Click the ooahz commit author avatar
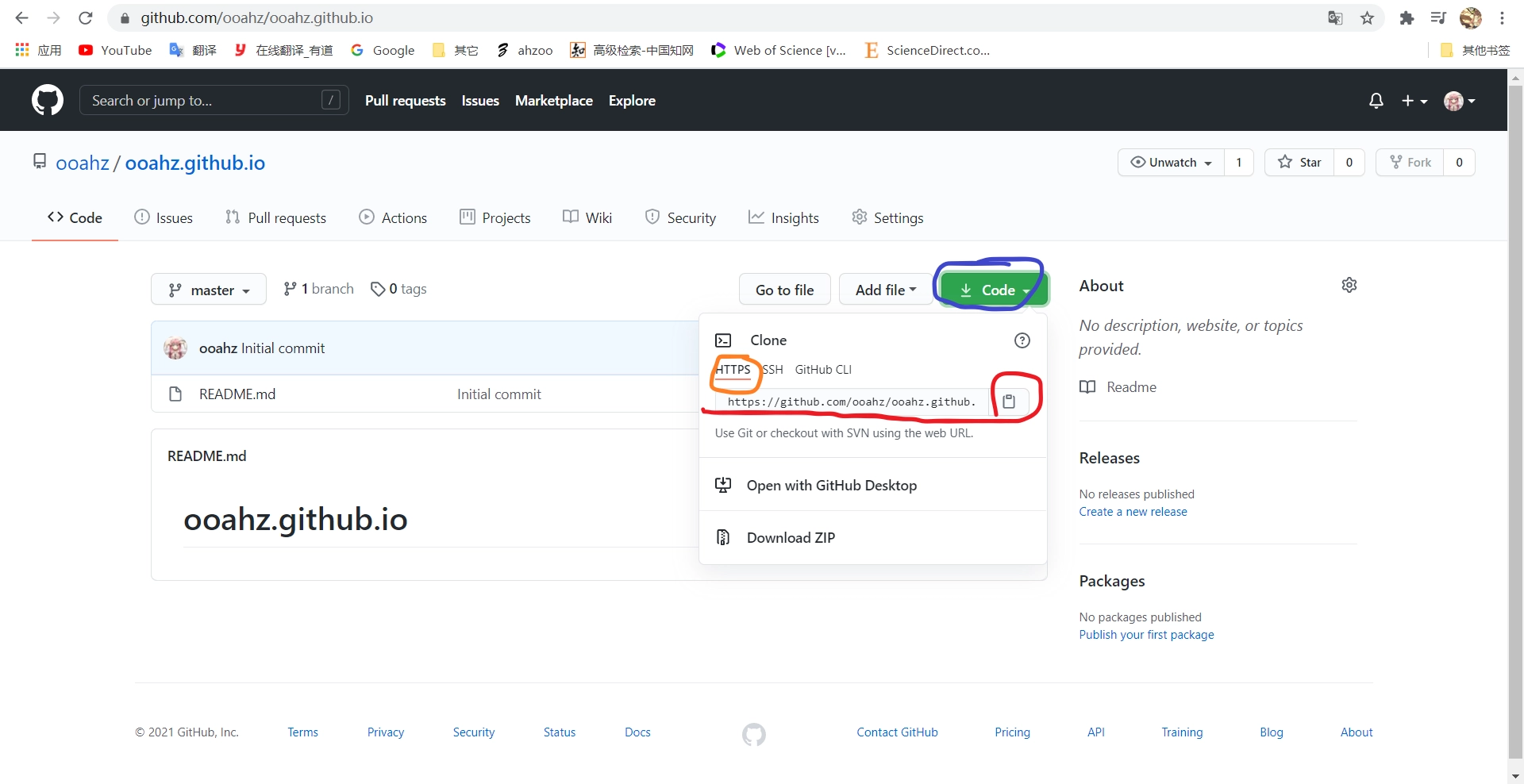This screenshot has width=1524, height=784. click(175, 348)
